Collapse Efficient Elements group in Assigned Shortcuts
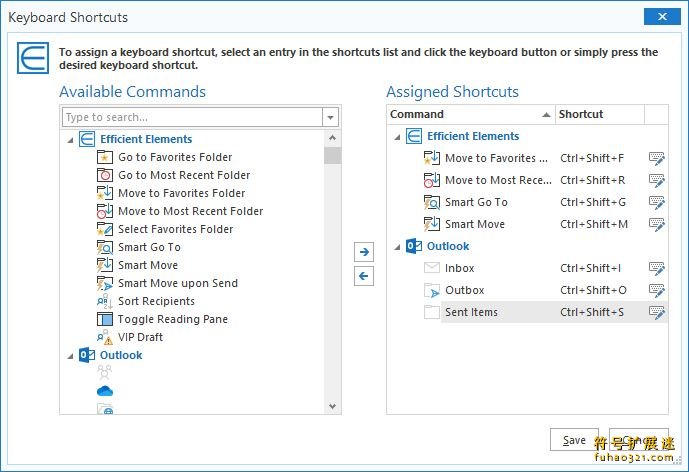Viewport: 689px width, 472px height. [397, 137]
